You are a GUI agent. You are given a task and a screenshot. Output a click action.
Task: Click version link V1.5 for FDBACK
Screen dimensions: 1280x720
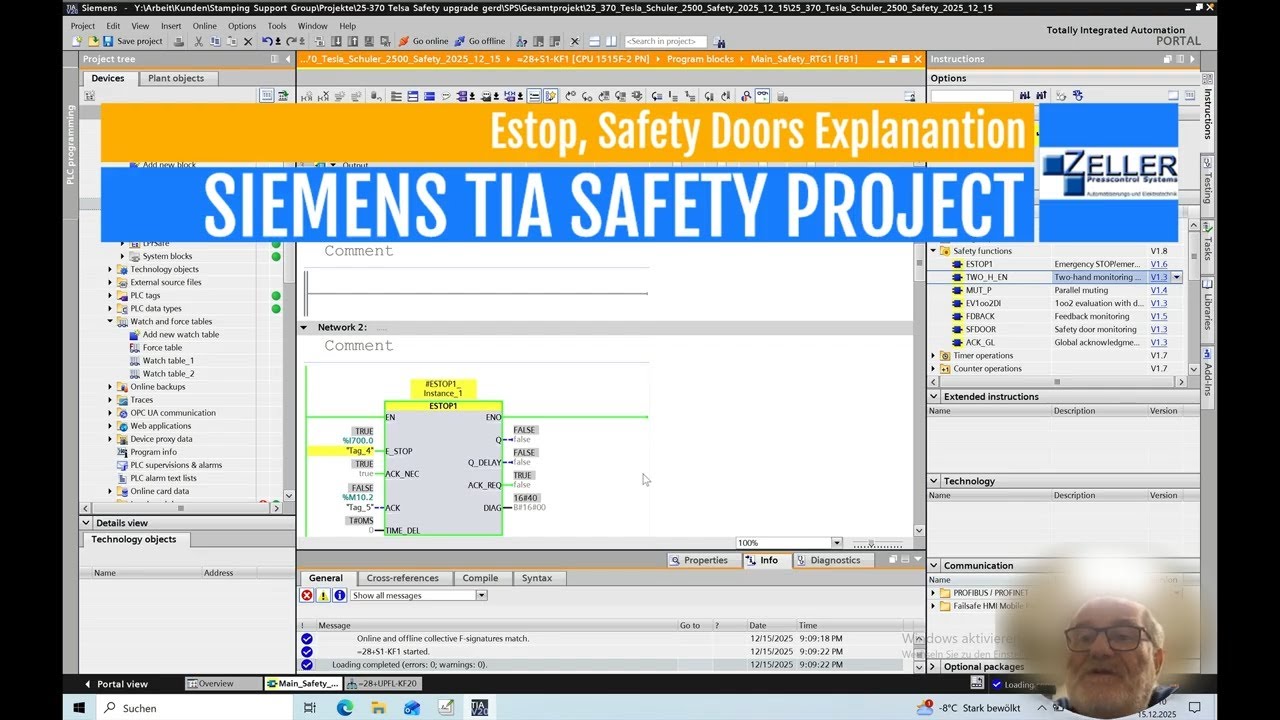click(1158, 316)
